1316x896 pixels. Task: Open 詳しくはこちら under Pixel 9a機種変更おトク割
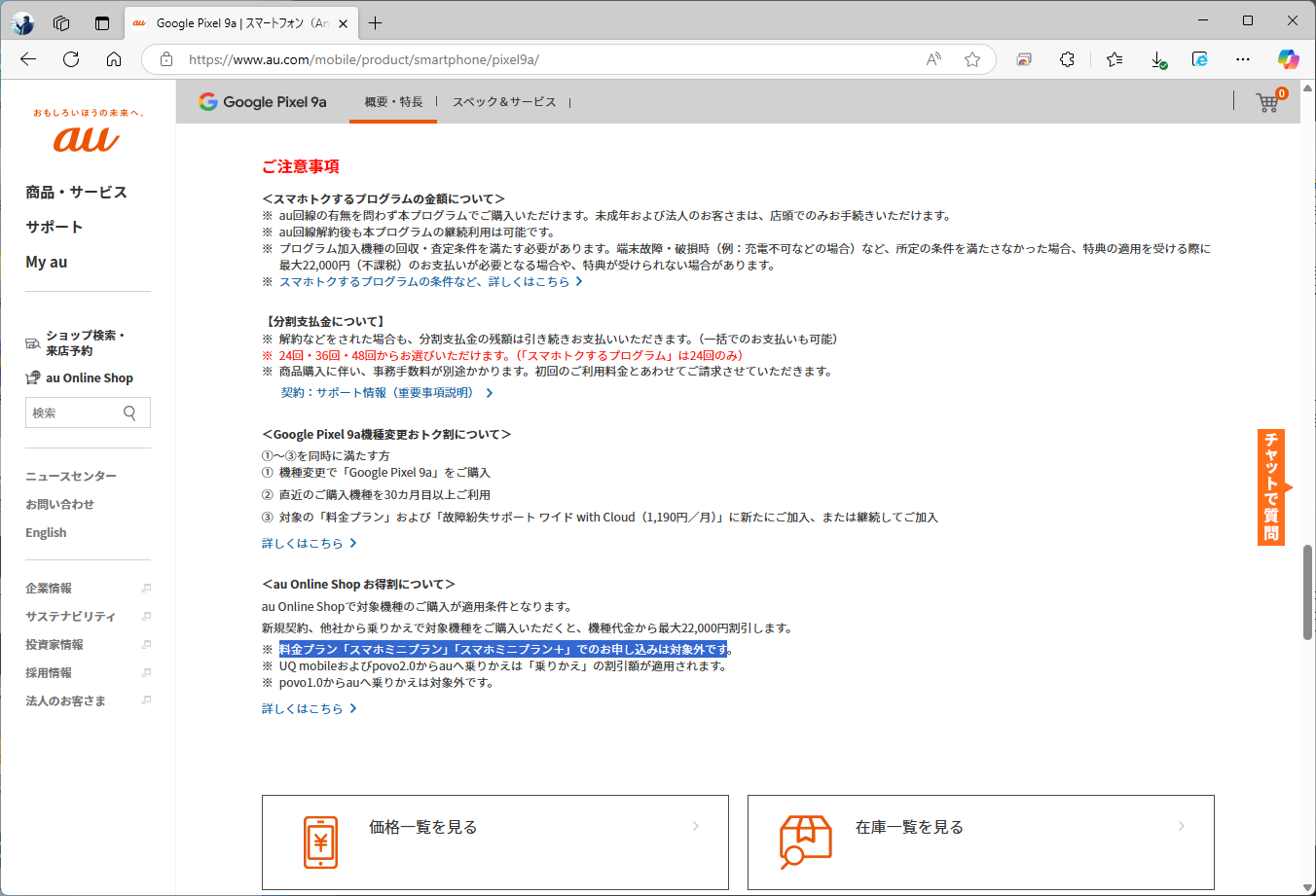pyautogui.click(x=310, y=543)
